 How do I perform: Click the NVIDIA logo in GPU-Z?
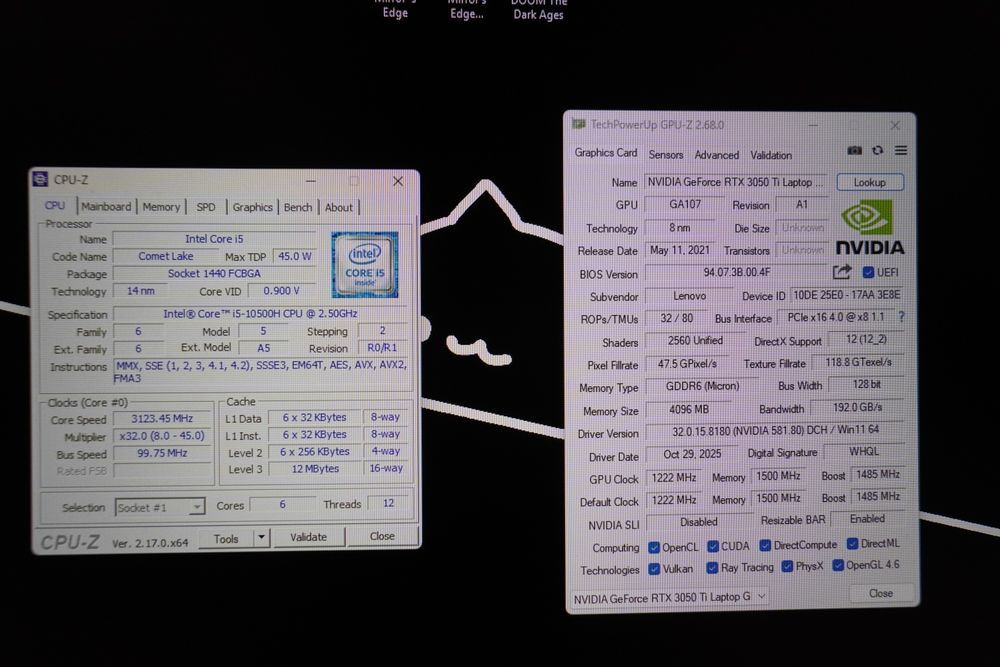tap(869, 227)
